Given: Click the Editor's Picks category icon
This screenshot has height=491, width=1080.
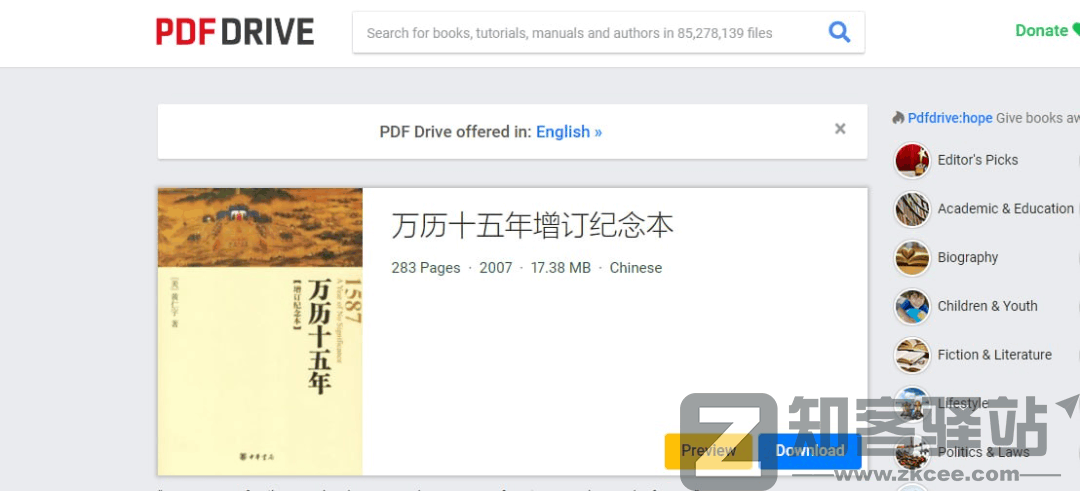Looking at the screenshot, I should tap(913, 160).
